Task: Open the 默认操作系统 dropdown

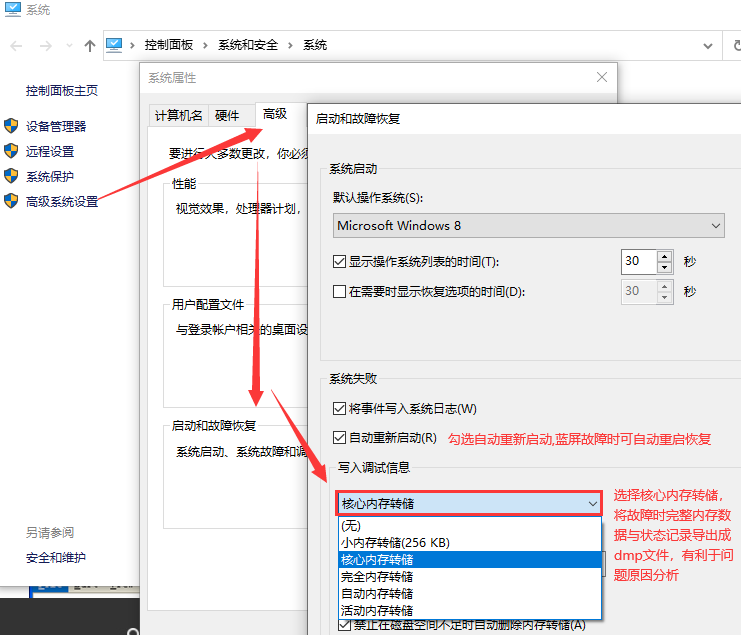Action: pyautogui.click(x=529, y=226)
